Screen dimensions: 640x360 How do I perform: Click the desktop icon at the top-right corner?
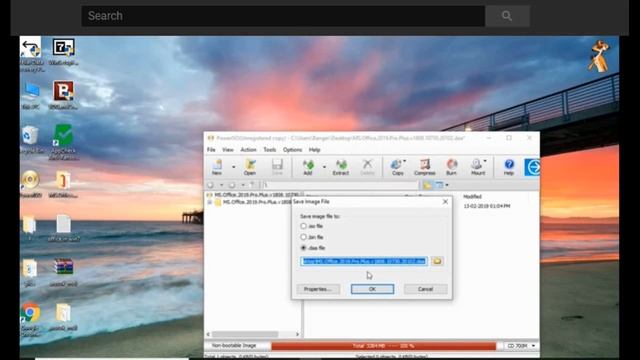600,56
